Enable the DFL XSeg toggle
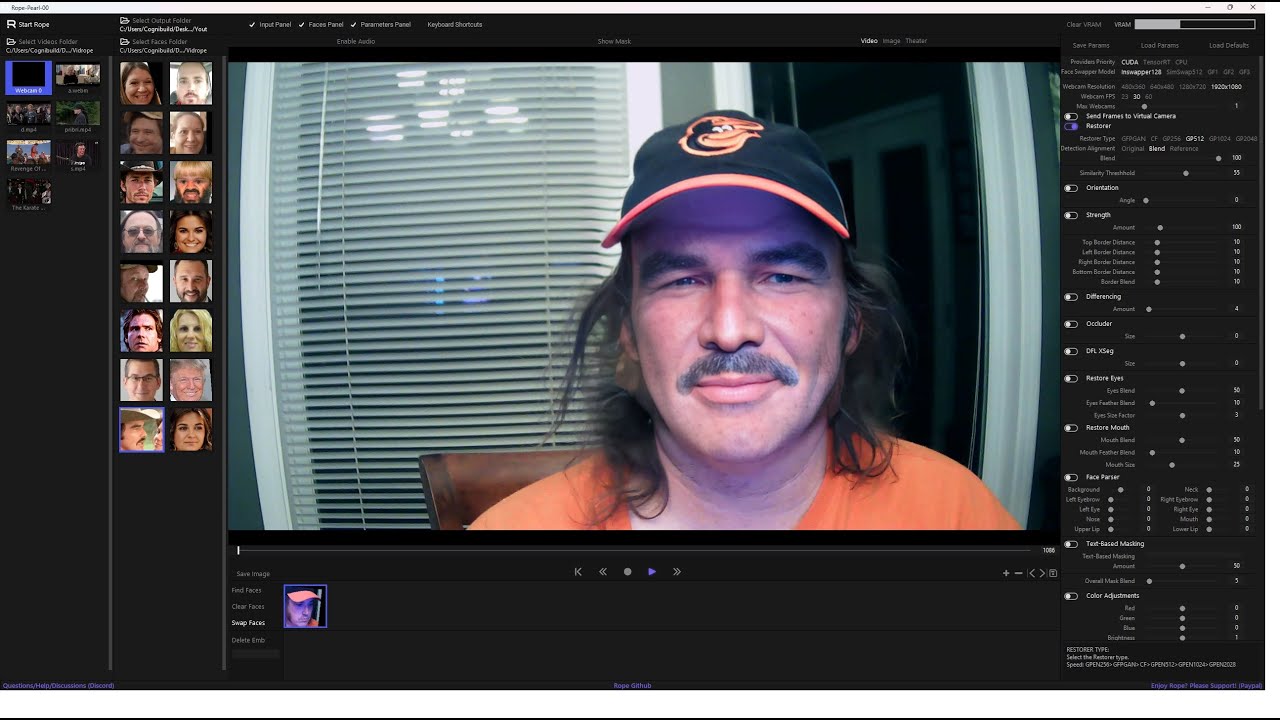The width and height of the screenshot is (1280, 720). [x=1071, y=351]
